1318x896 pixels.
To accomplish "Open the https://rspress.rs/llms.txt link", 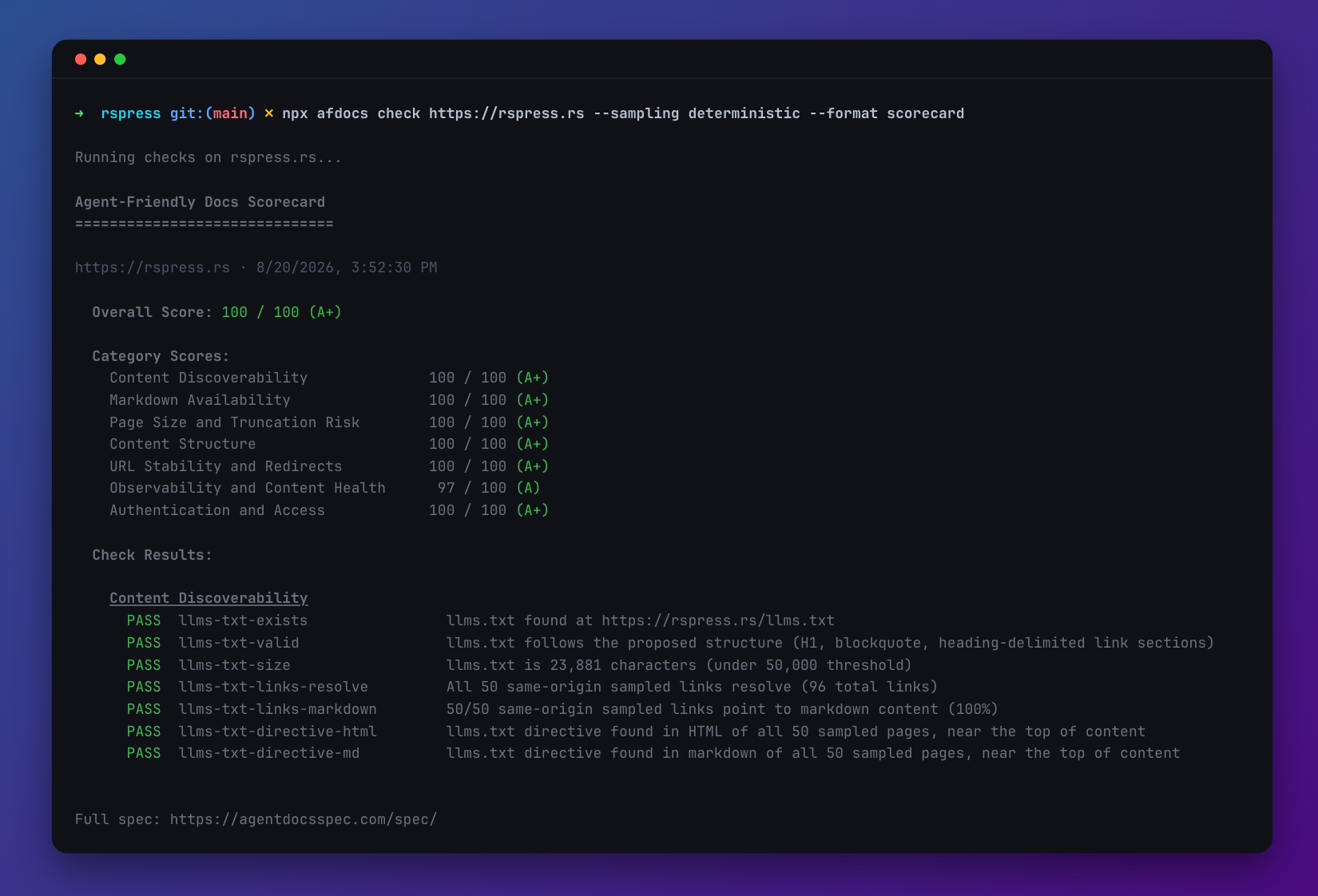I will coord(718,620).
